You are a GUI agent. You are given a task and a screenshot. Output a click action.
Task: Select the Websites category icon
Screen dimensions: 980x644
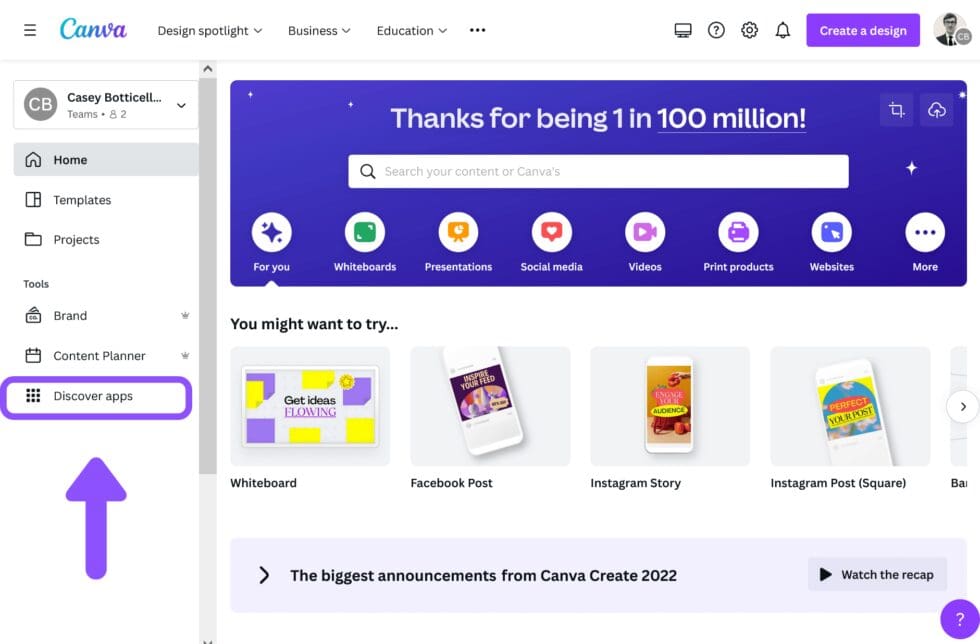coord(831,233)
